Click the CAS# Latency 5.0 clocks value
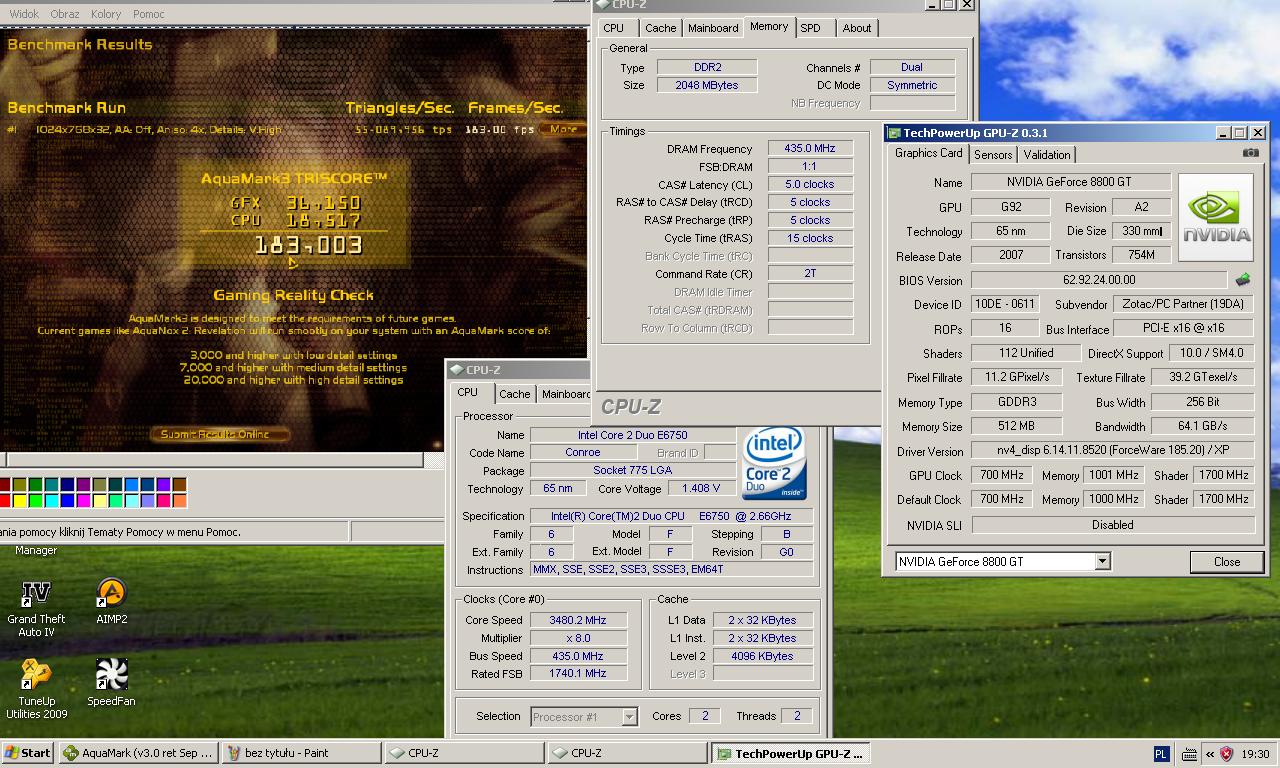The height and width of the screenshot is (768, 1280). point(810,184)
